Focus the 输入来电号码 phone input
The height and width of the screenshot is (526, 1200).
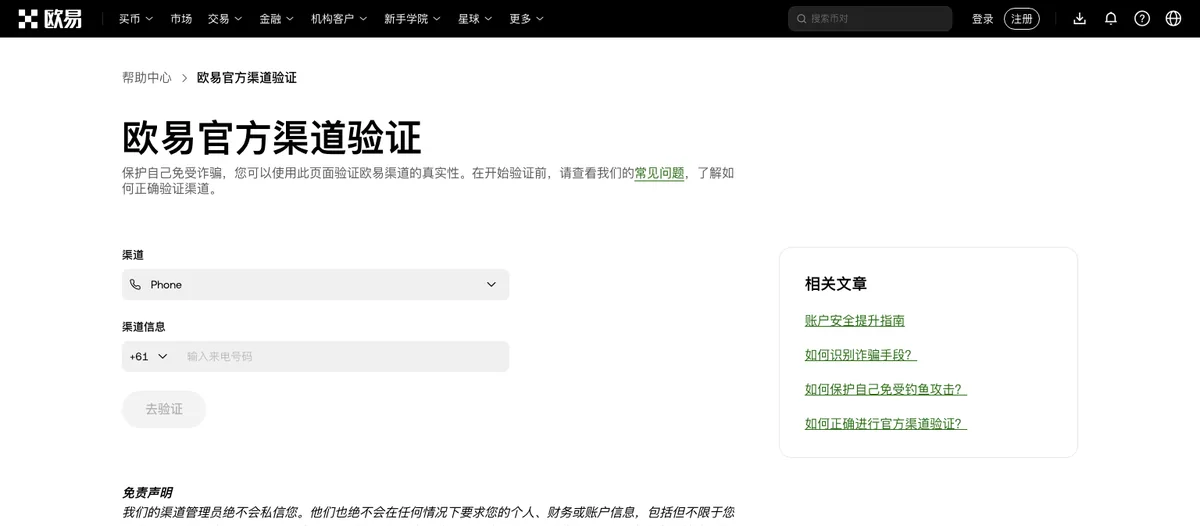click(x=345, y=357)
